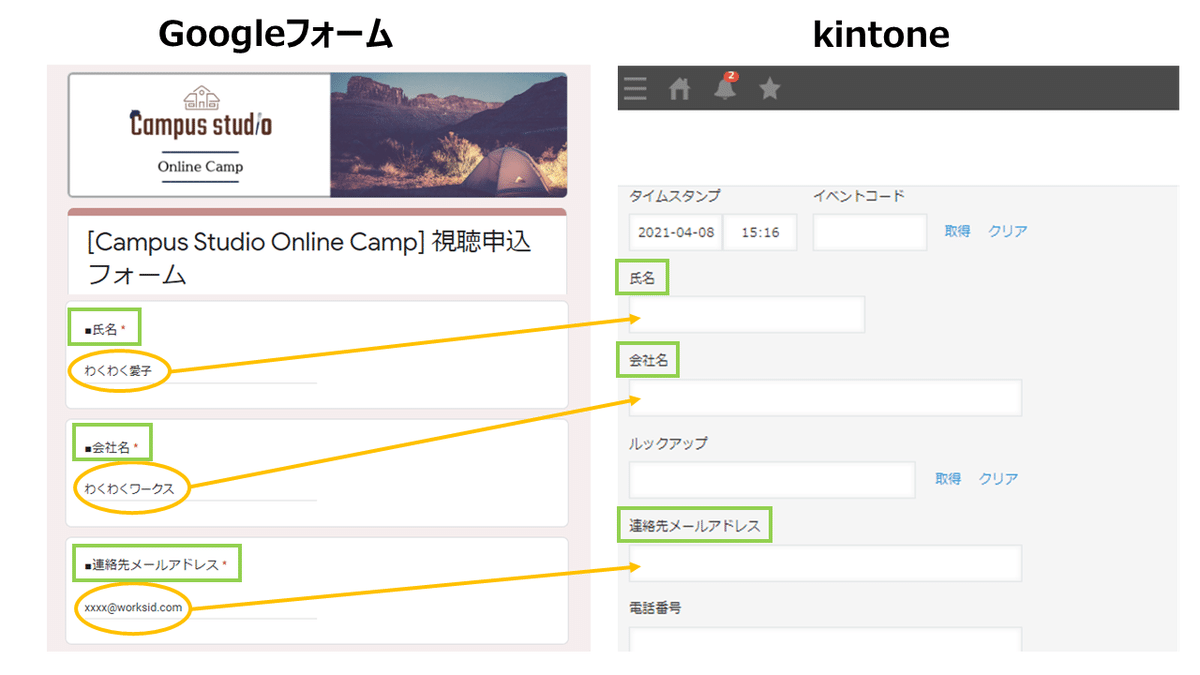Image resolution: width=1200 pixels, height=675 pixels.
Task: Focus the 電話番号 input field in kintone
Action: pos(826,640)
